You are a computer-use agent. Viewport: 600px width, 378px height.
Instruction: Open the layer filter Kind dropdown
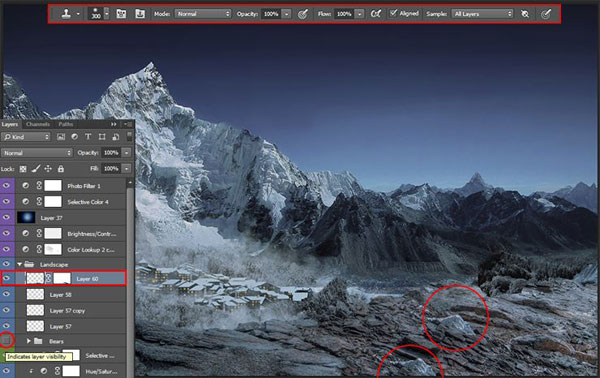26,137
